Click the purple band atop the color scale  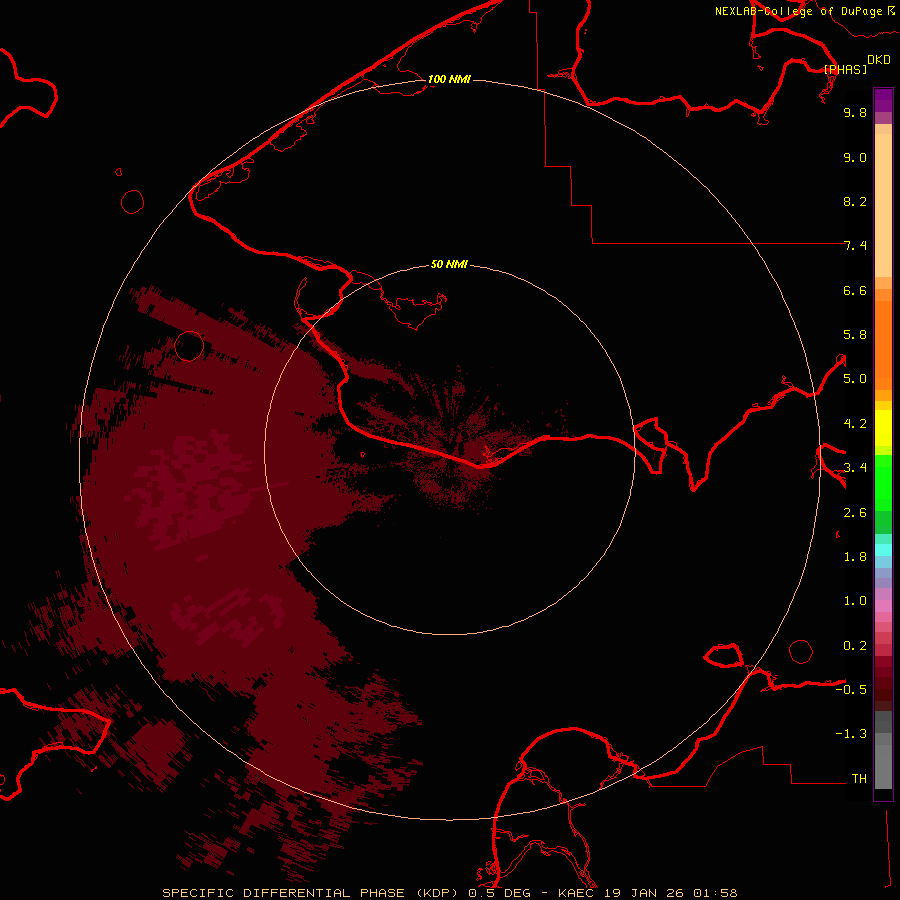click(883, 100)
